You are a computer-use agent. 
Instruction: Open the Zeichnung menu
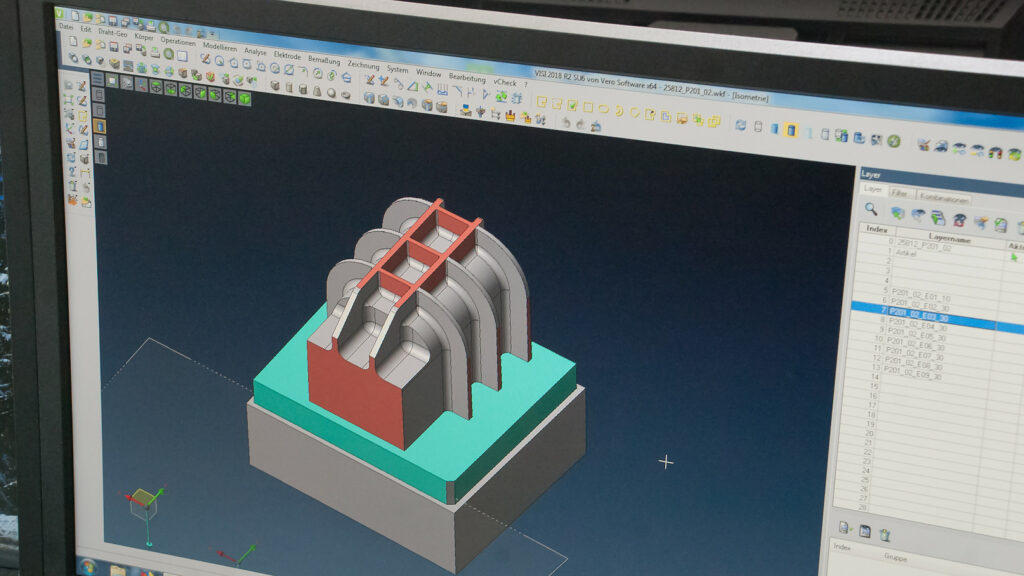pos(363,65)
